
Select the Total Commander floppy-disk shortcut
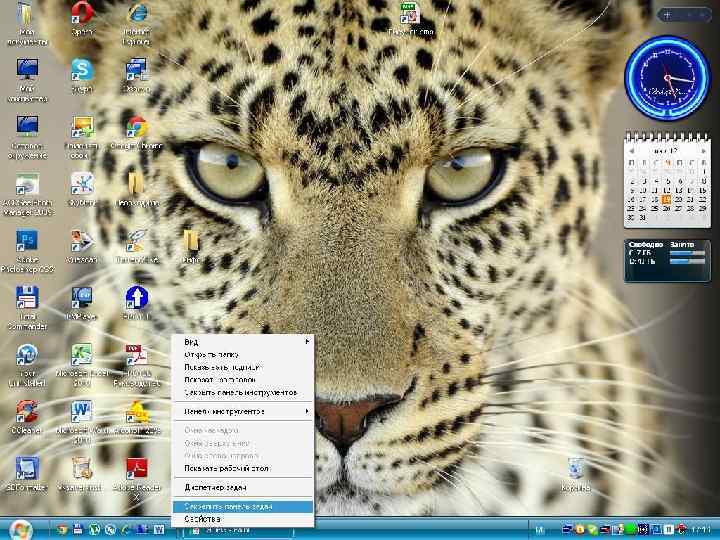click(x=27, y=308)
